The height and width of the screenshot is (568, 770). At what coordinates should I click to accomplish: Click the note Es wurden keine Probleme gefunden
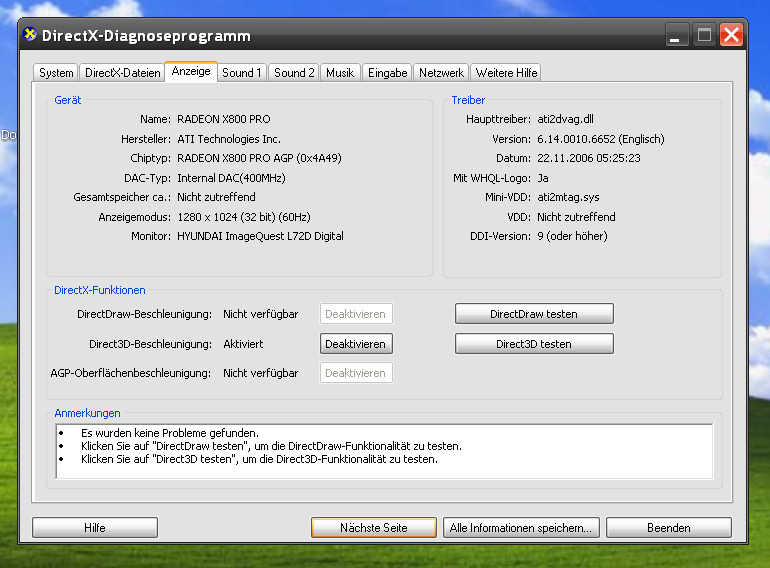coord(170,433)
